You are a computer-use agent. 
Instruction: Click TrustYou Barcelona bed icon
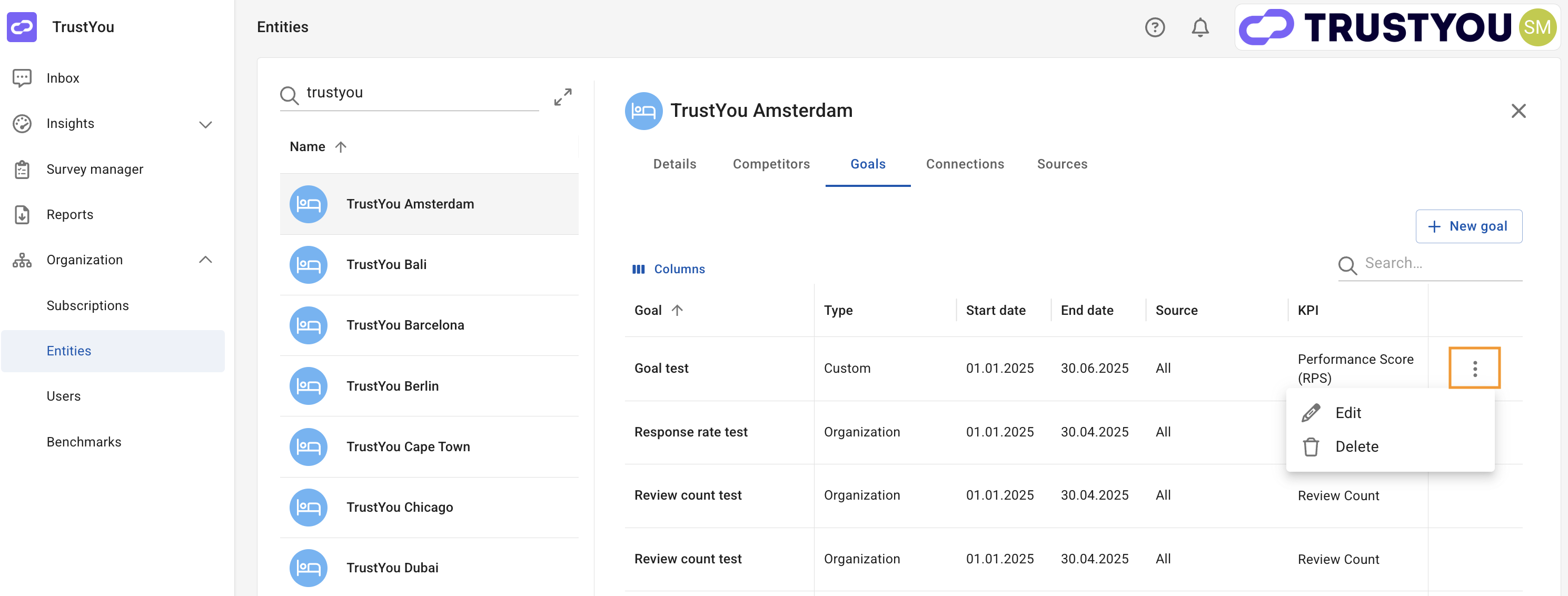tap(308, 325)
